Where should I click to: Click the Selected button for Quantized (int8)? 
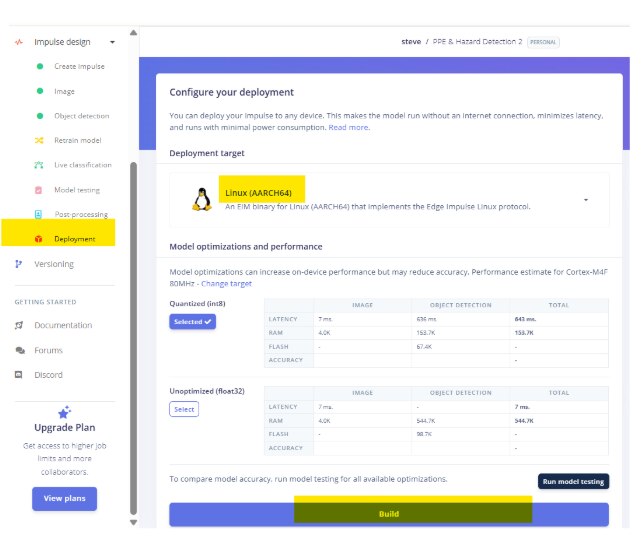(192, 322)
